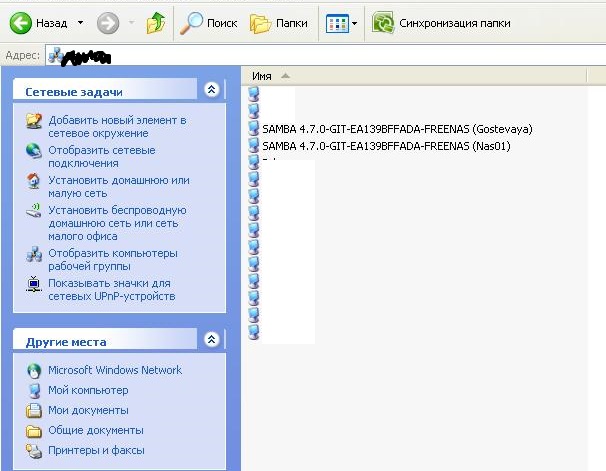
Task: Click the Принтеры и факсы icon
Action: pyautogui.click(x=34, y=451)
